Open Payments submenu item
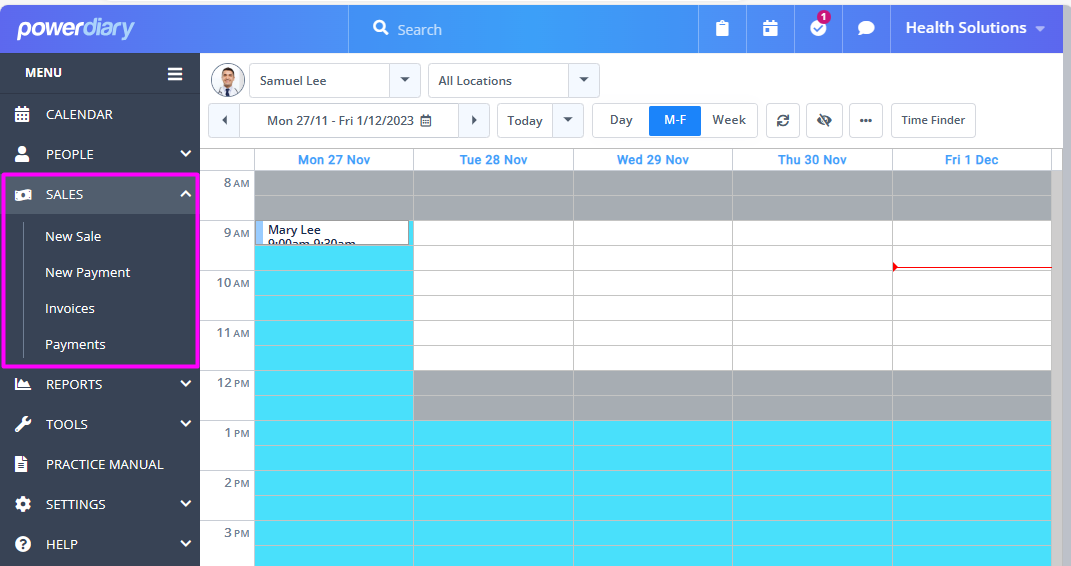The image size is (1071, 566). [75, 345]
